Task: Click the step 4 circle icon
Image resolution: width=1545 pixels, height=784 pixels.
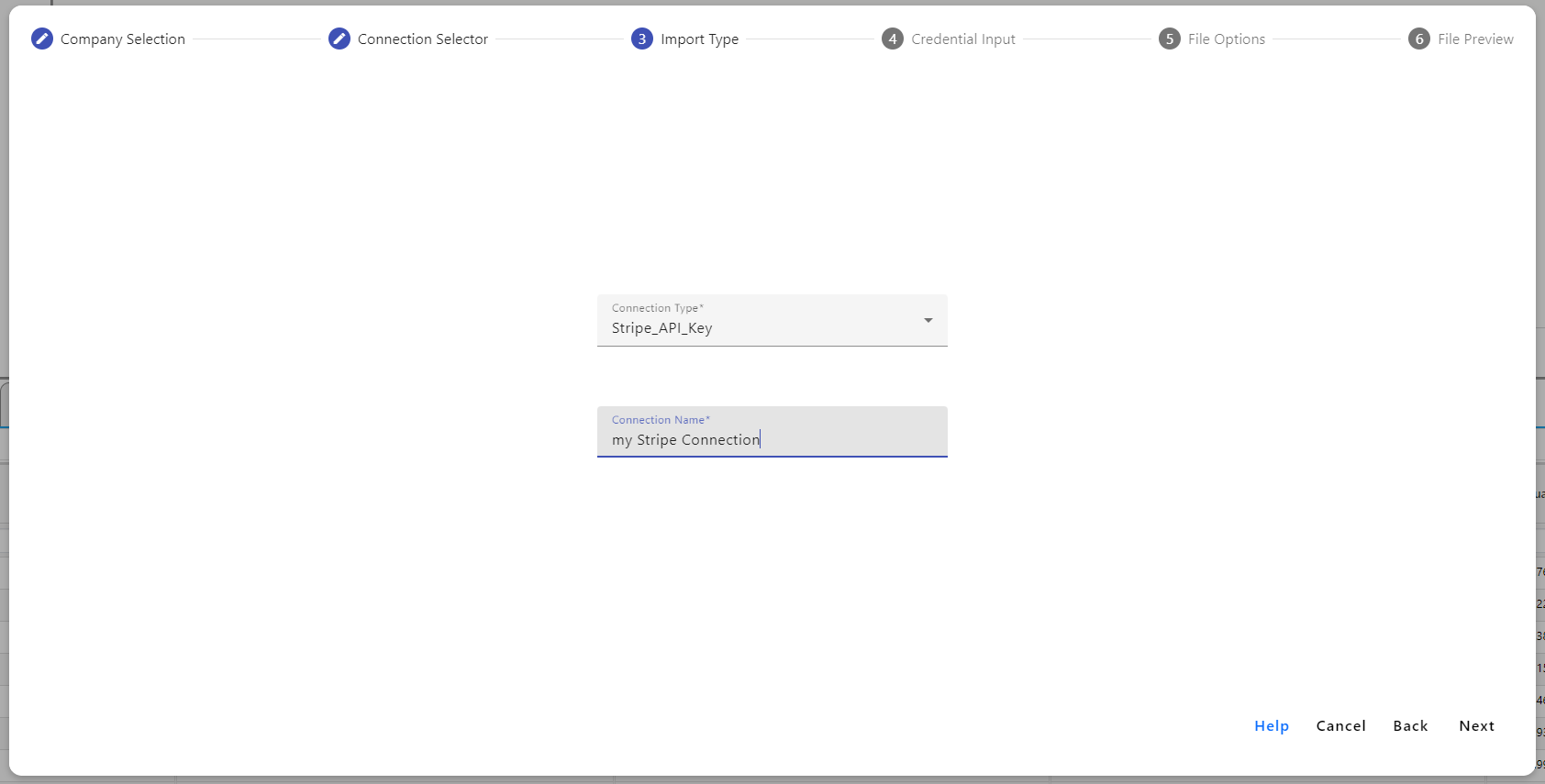Action: click(x=893, y=39)
